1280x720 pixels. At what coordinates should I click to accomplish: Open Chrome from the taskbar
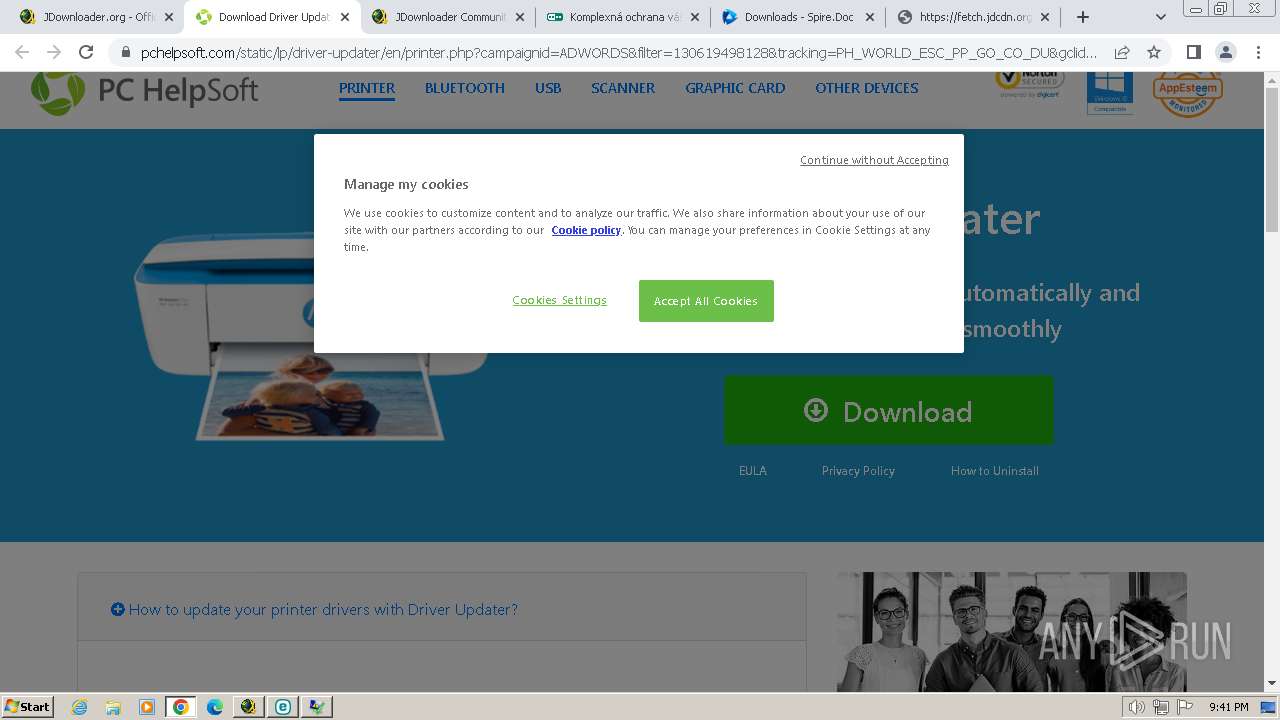(181, 707)
